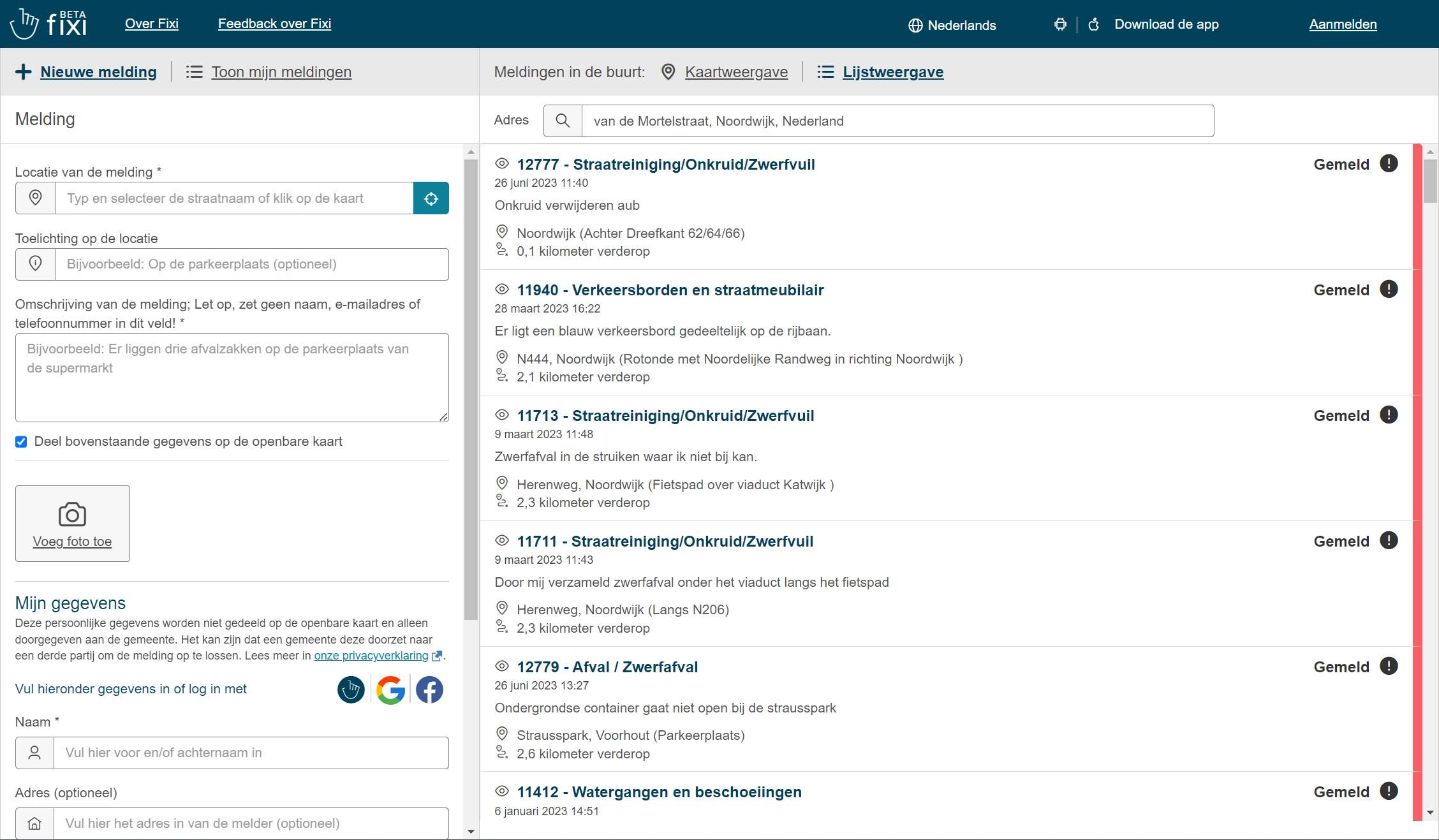The image size is (1439, 840).
Task: Log in with Fixi account icon
Action: tap(351, 689)
